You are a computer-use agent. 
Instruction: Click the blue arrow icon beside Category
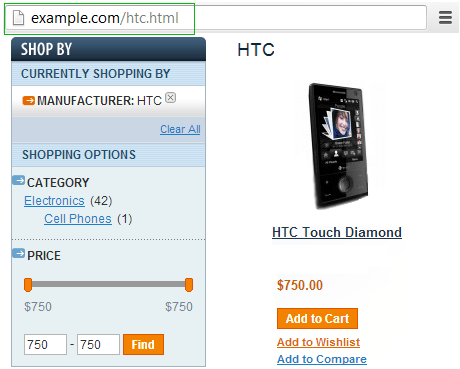coord(18,180)
